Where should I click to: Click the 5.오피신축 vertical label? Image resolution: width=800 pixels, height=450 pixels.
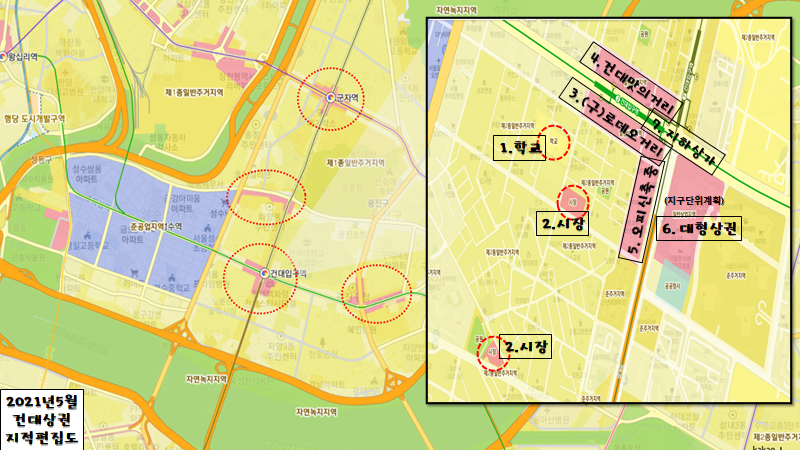point(641,210)
